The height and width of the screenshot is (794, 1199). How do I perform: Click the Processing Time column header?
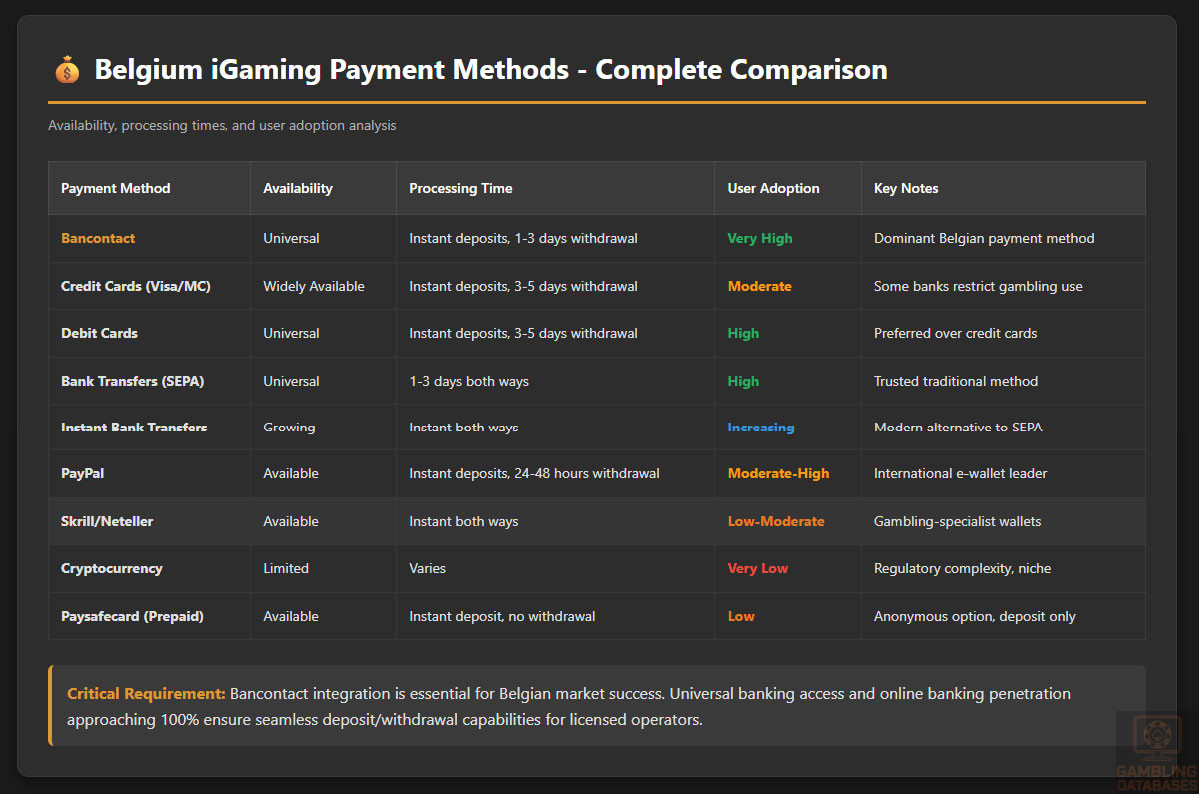[x=461, y=188]
